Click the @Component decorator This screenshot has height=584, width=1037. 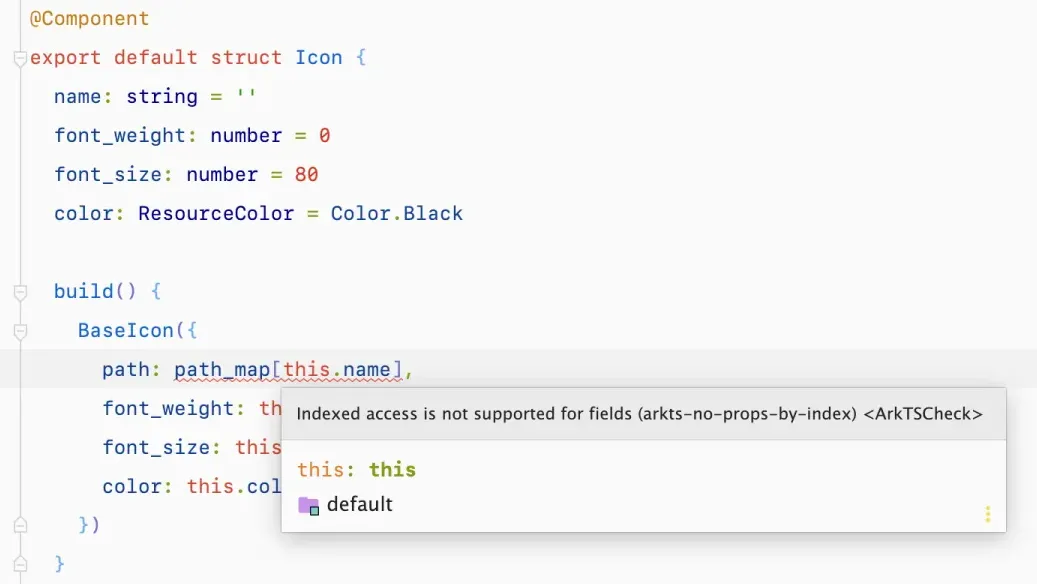(89, 18)
